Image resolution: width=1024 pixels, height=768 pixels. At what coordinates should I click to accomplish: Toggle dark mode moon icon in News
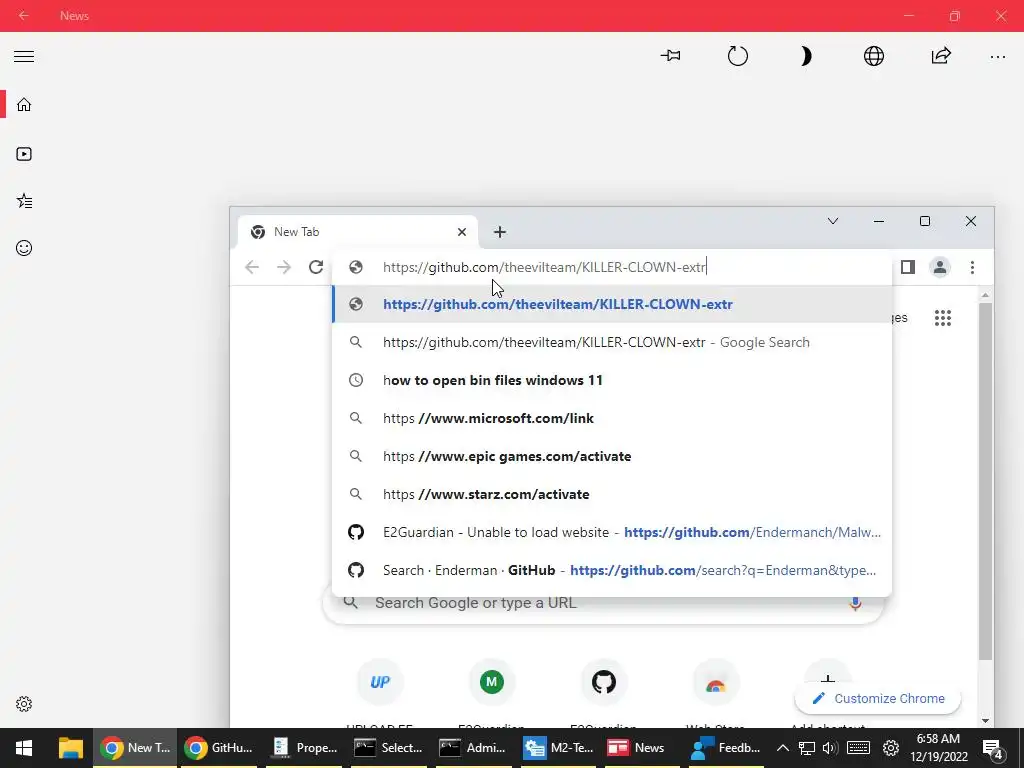point(806,56)
